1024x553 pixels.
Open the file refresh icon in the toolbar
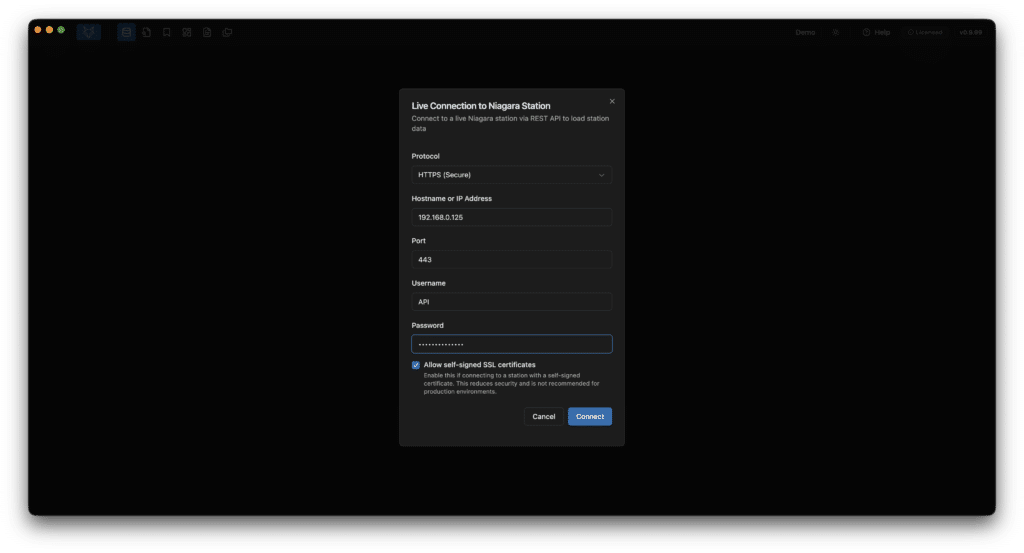[x=146, y=32]
